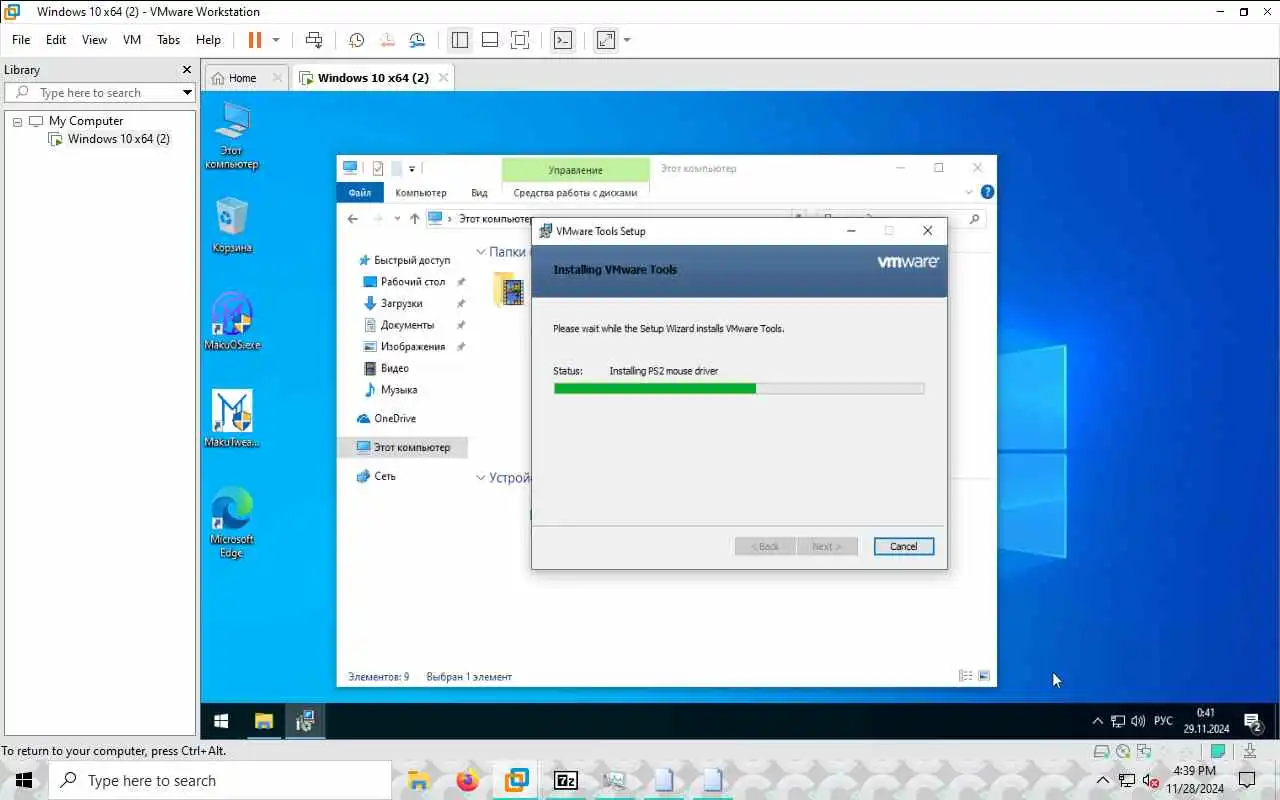
Task: Open Explorer help question mark icon
Action: [987, 192]
